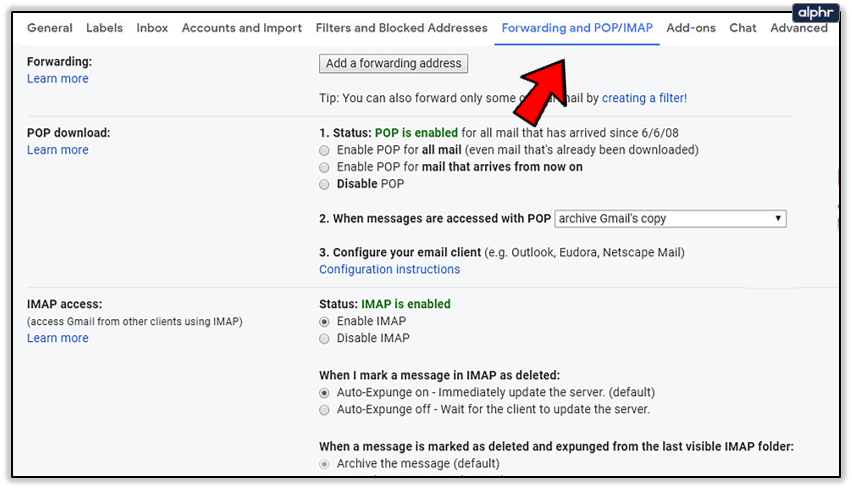Open POP Configuration instructions link
This screenshot has width=852, height=489.
tap(390, 269)
